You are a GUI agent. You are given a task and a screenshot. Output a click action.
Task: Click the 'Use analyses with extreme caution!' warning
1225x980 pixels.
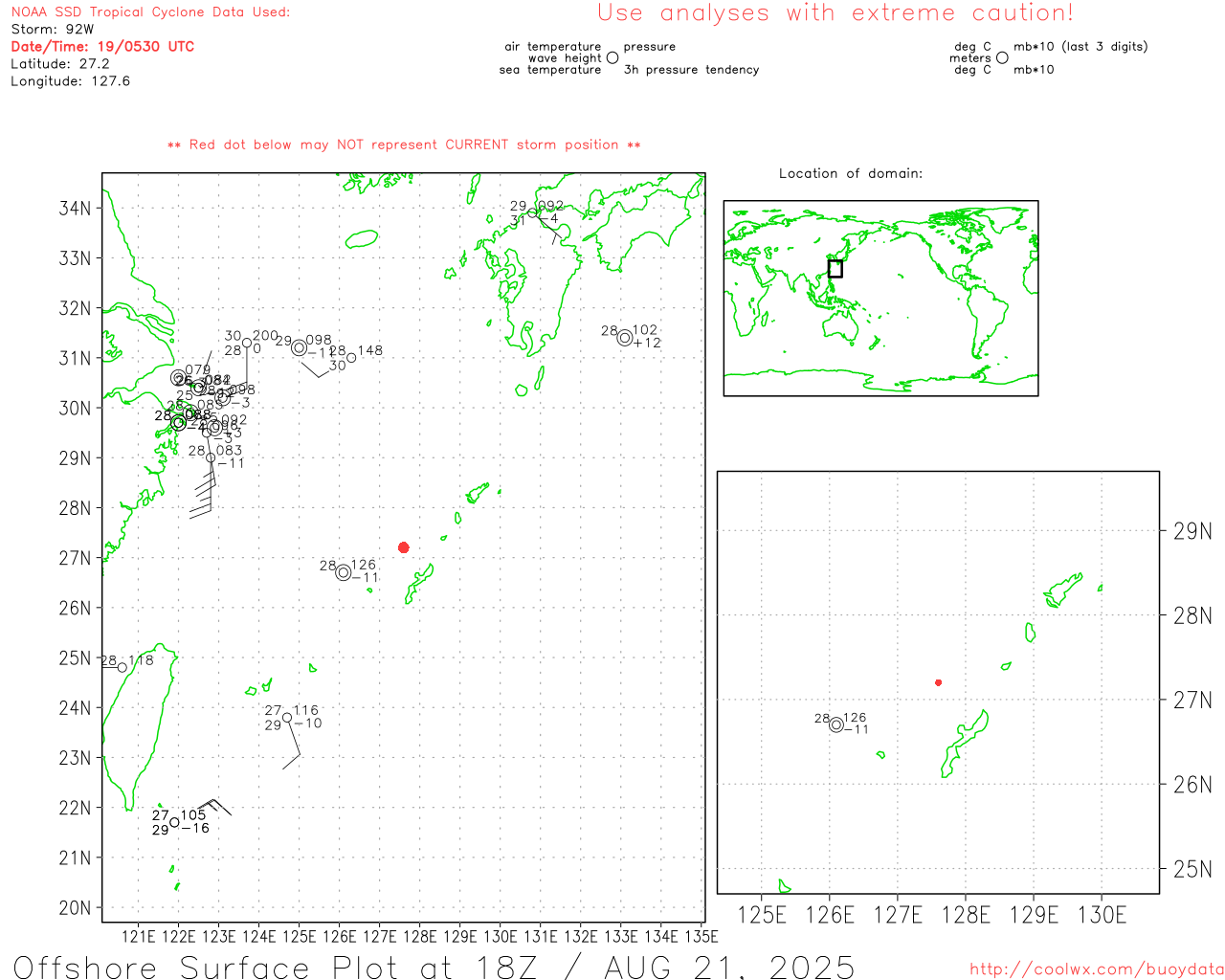[835, 13]
